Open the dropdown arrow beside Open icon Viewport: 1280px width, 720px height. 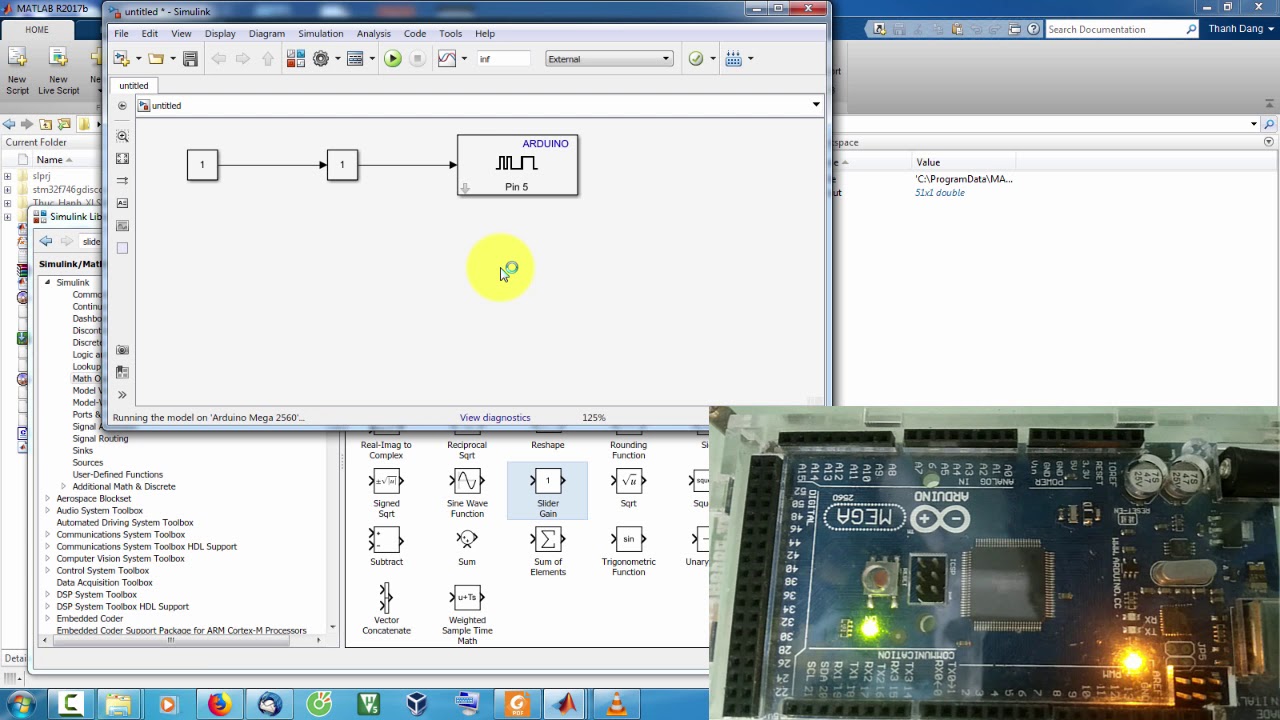click(x=173, y=59)
